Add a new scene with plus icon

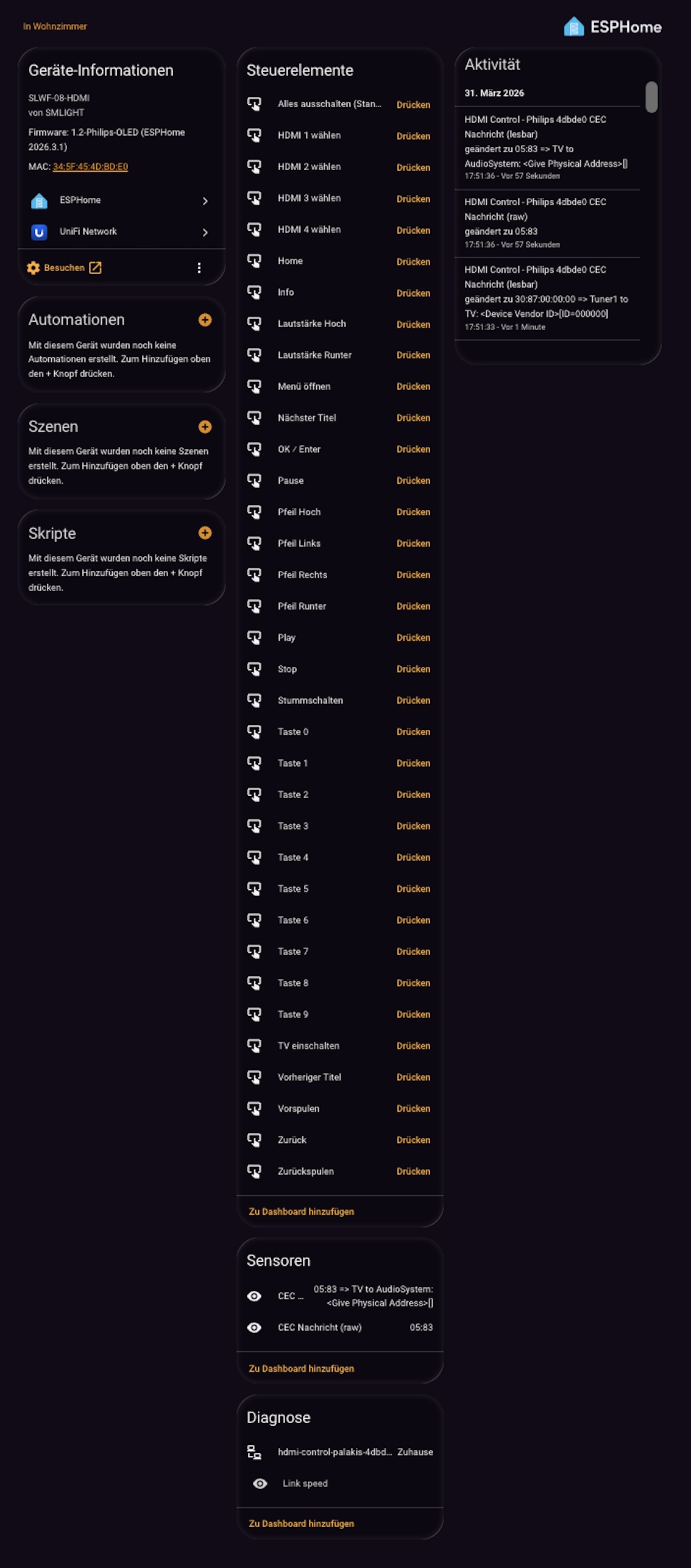pos(205,426)
